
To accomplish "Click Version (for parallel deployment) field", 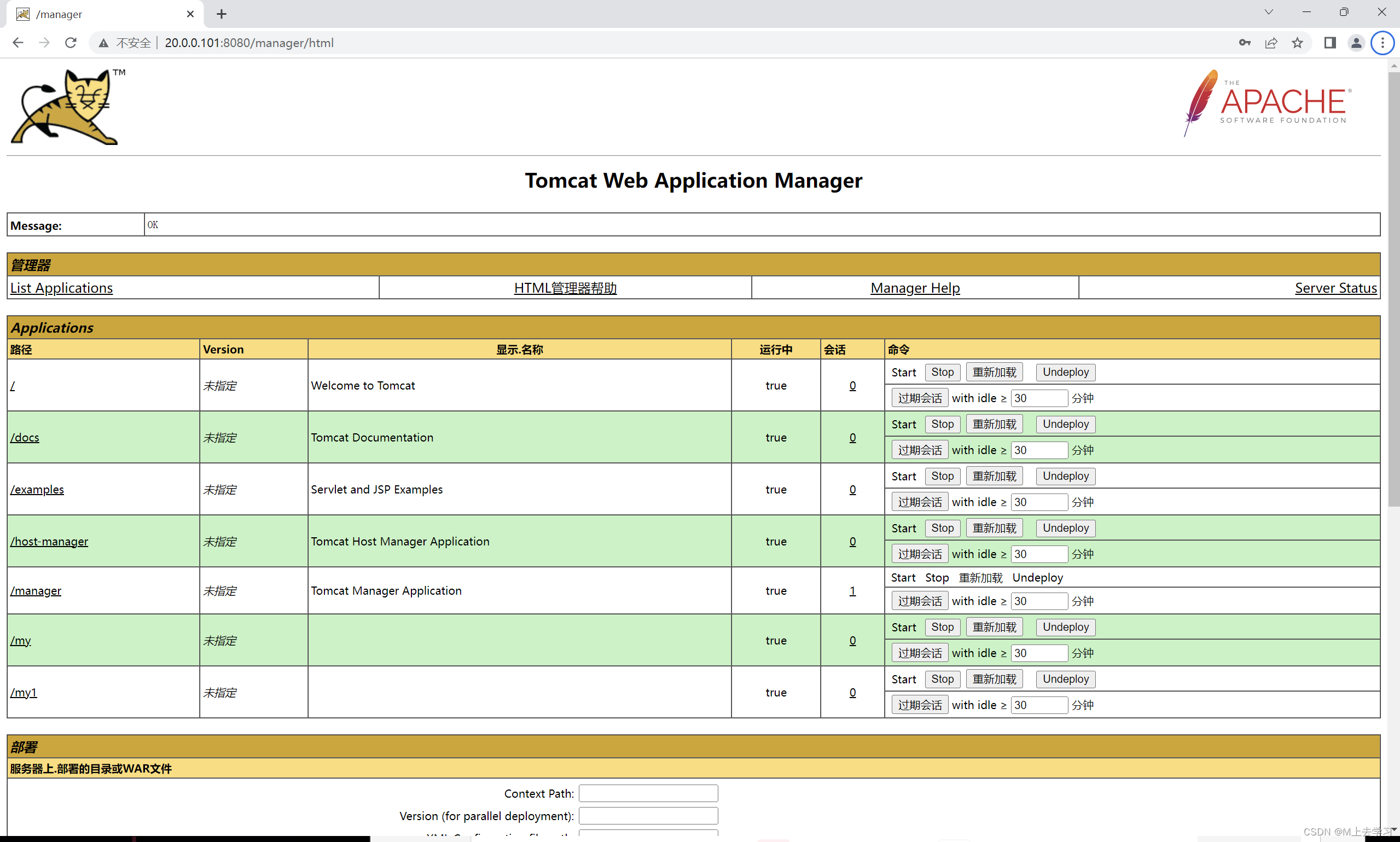I will tap(648, 816).
